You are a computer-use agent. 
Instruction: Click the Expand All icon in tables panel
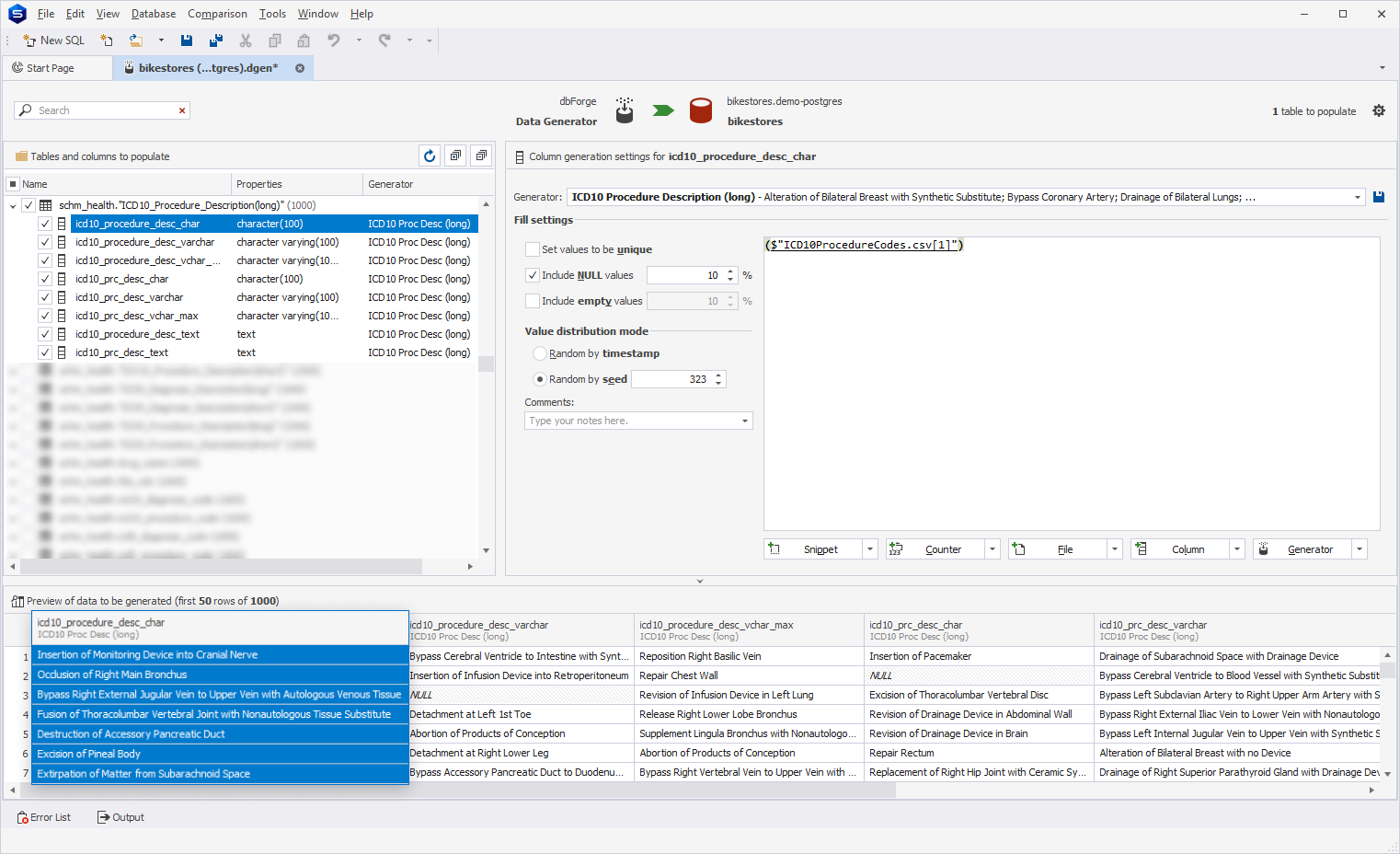(x=455, y=156)
